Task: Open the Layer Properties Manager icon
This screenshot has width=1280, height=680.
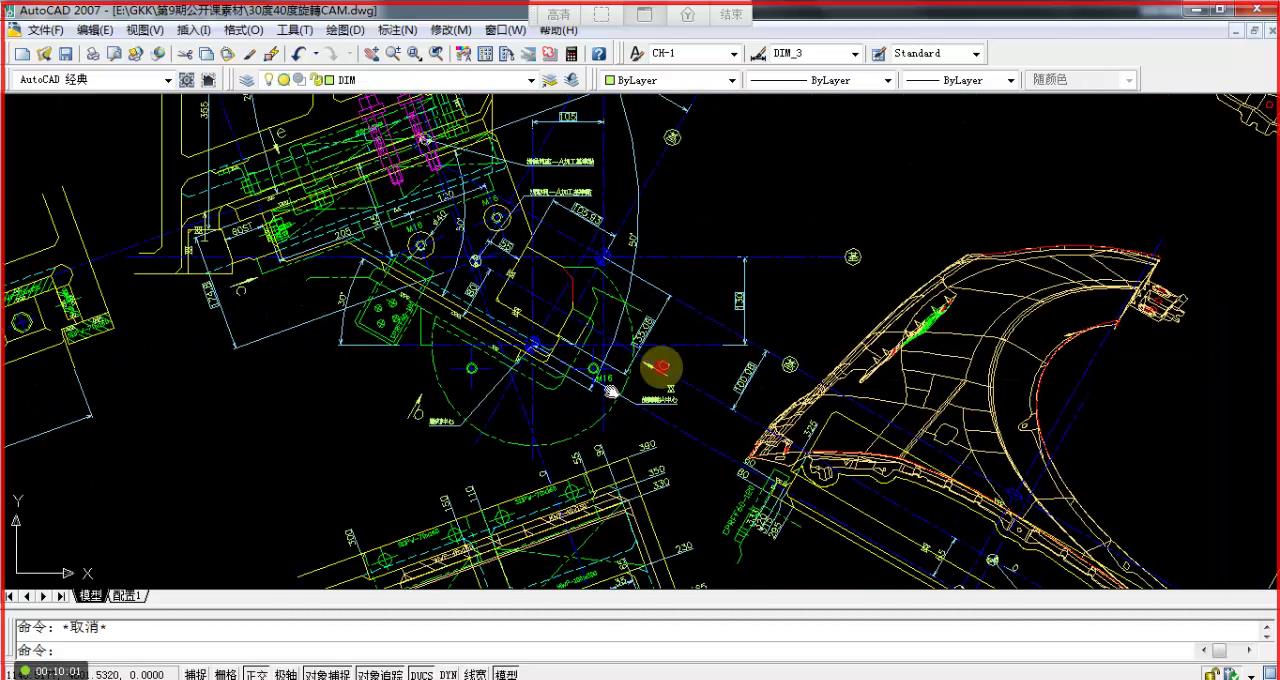Action: tap(247, 80)
